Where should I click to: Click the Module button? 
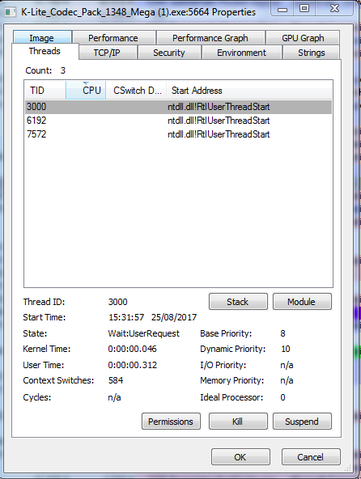(302, 302)
